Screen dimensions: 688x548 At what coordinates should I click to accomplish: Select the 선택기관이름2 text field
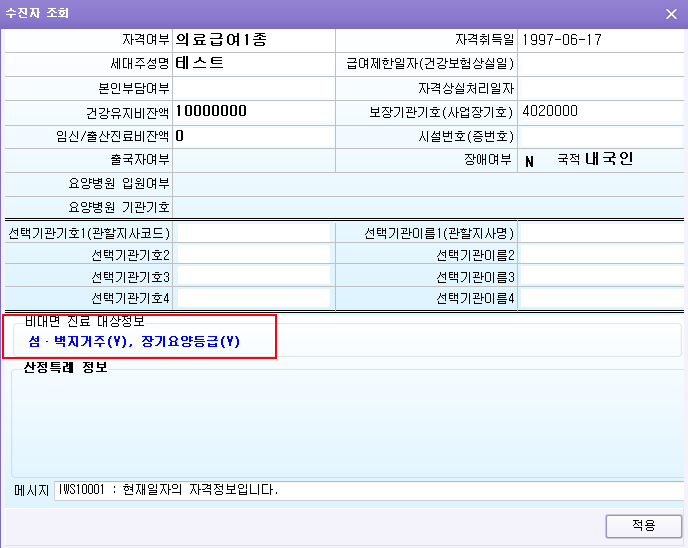[x=600, y=255]
